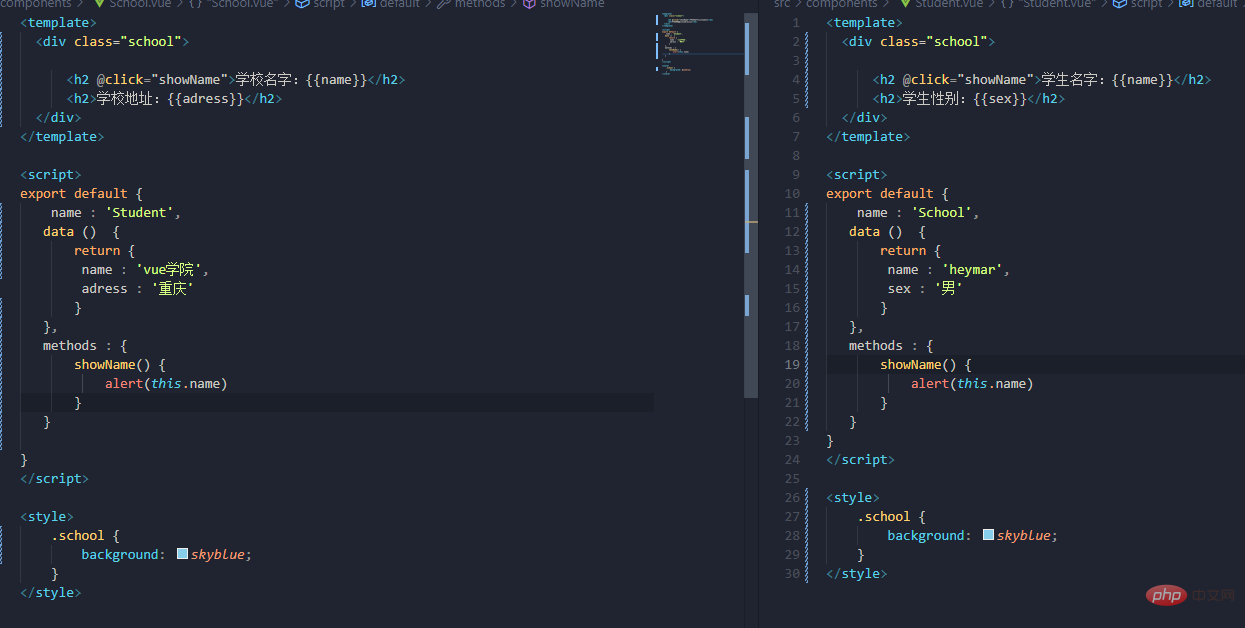Screen dimensions: 1245x628
Task: Click line number 11 in the right editor gutter
Action: tap(793, 212)
